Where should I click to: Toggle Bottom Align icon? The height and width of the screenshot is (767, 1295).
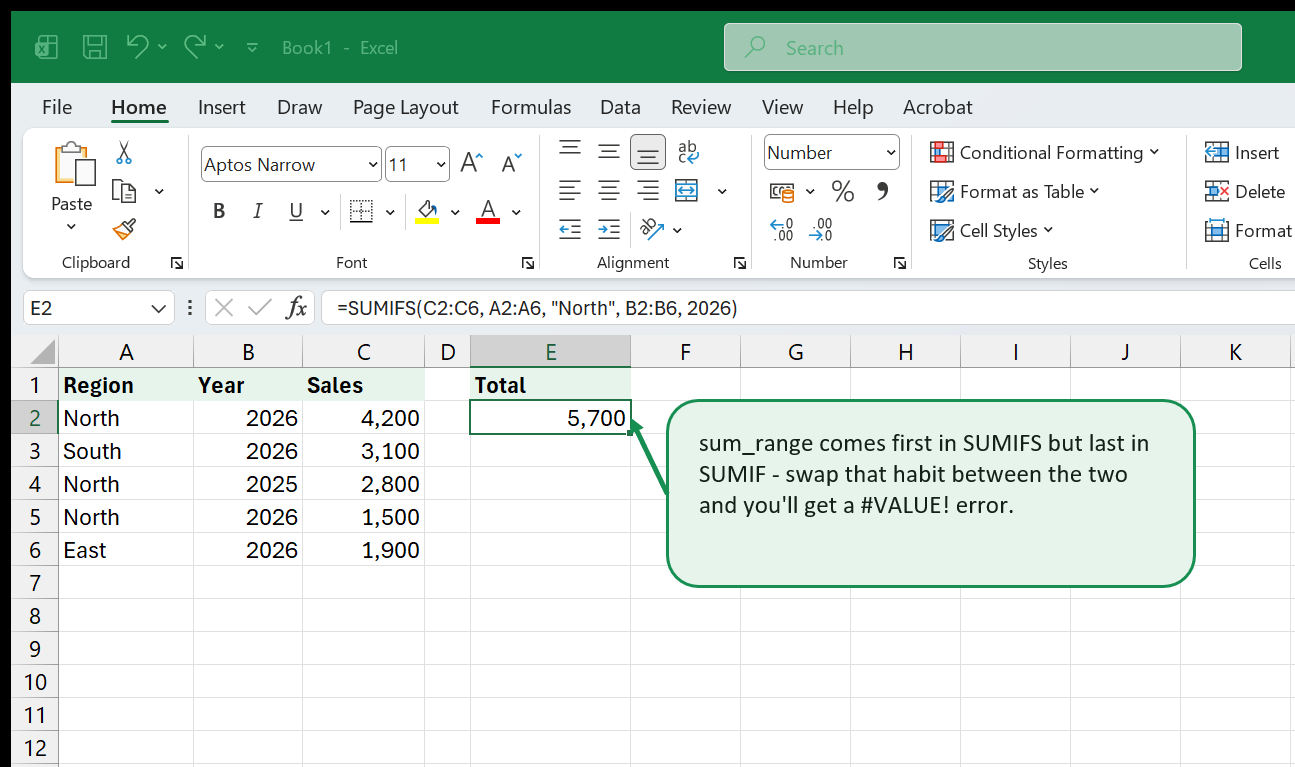click(648, 152)
